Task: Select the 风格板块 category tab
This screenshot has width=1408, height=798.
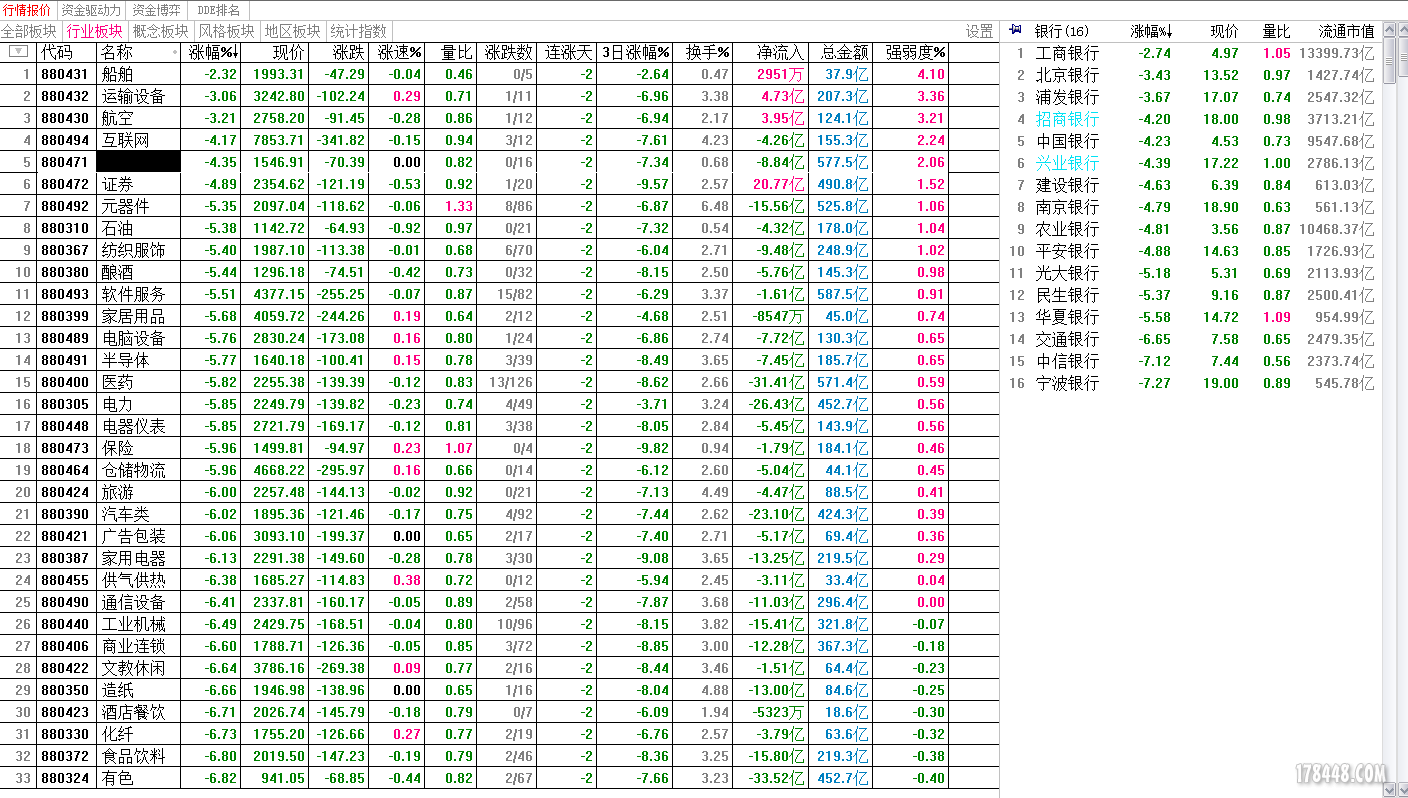Action: pyautogui.click(x=226, y=31)
